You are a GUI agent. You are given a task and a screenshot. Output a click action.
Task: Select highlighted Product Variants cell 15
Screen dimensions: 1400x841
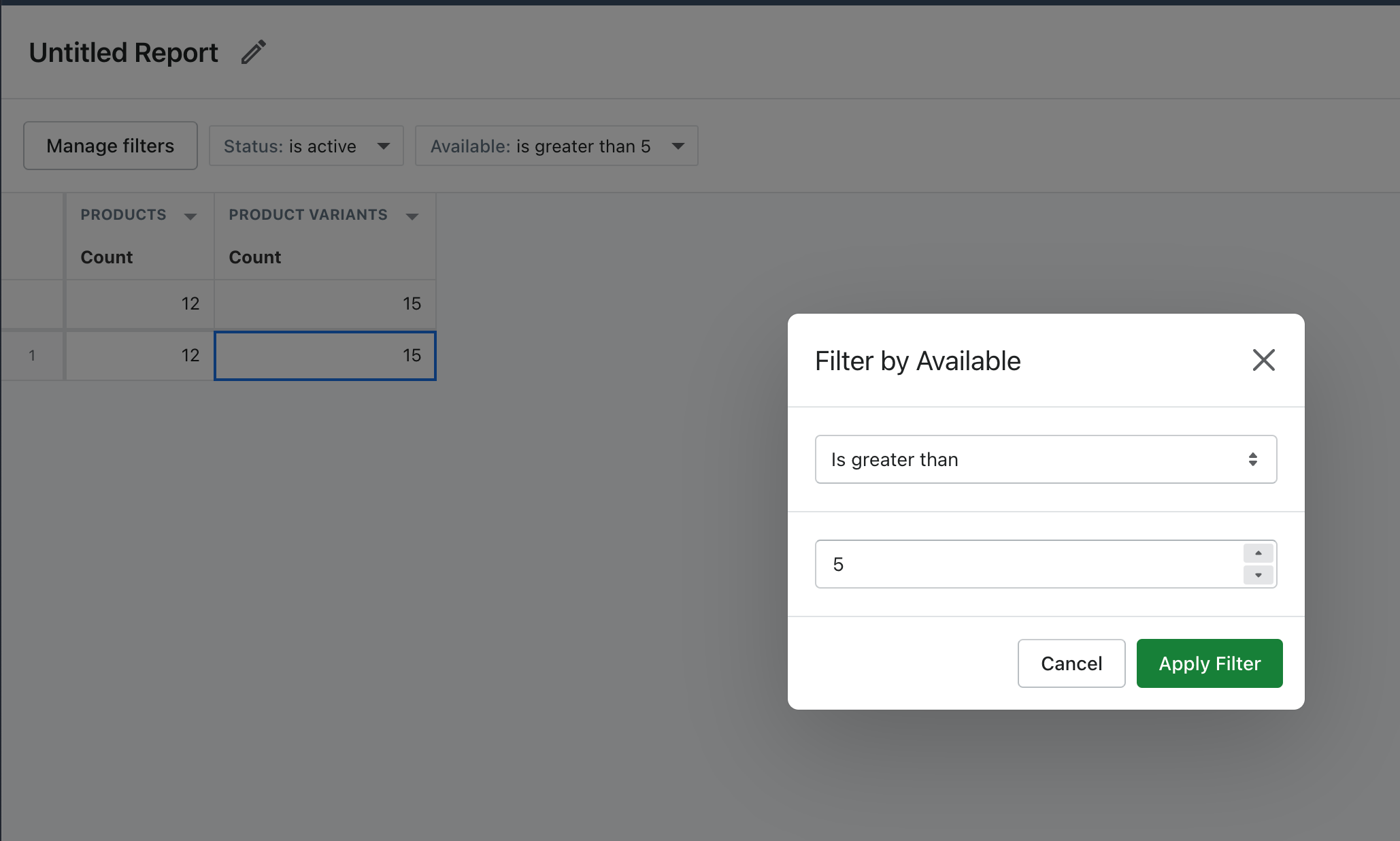coord(325,355)
